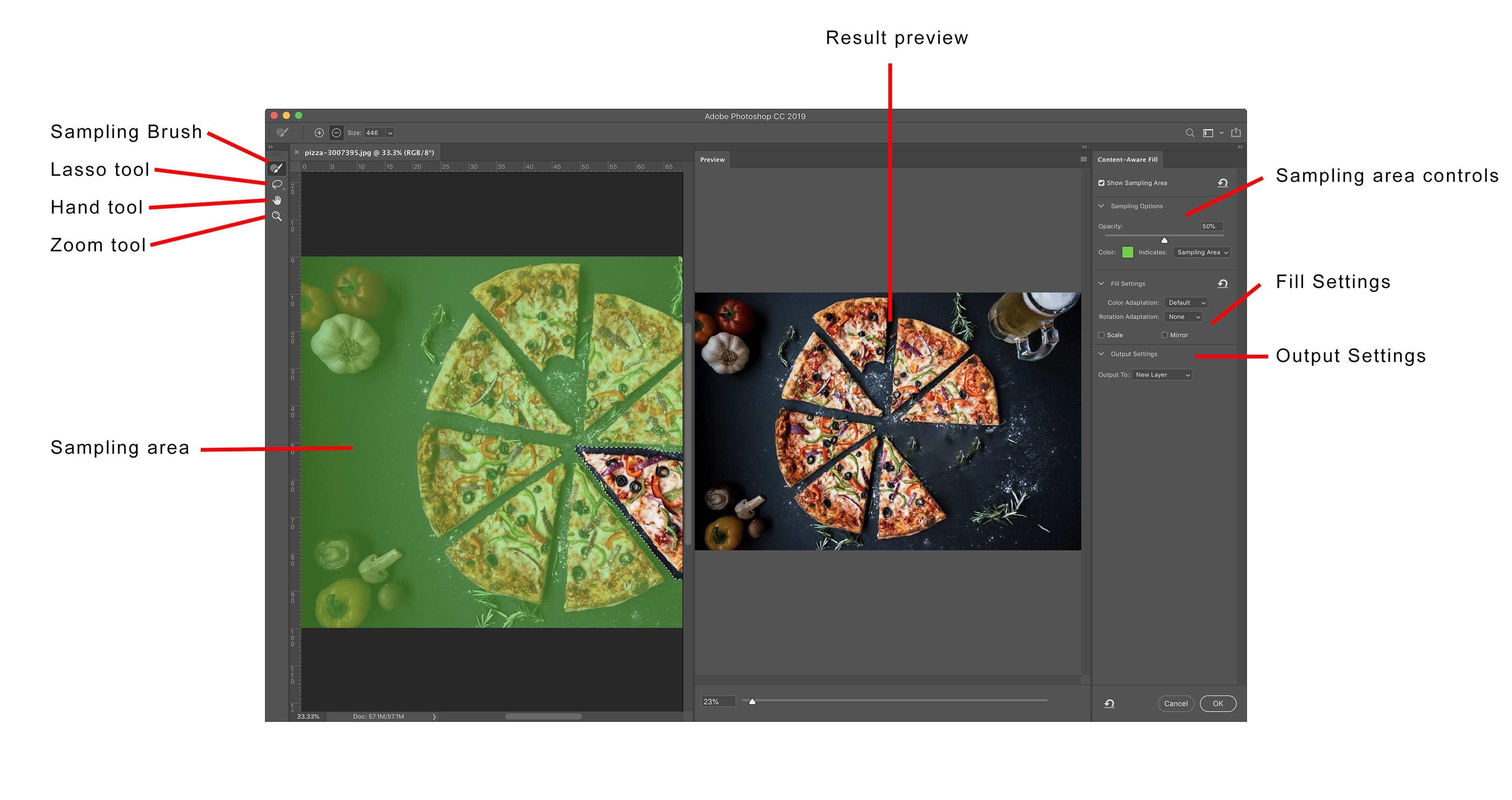
Task: Click the OK button
Action: coord(1217,703)
